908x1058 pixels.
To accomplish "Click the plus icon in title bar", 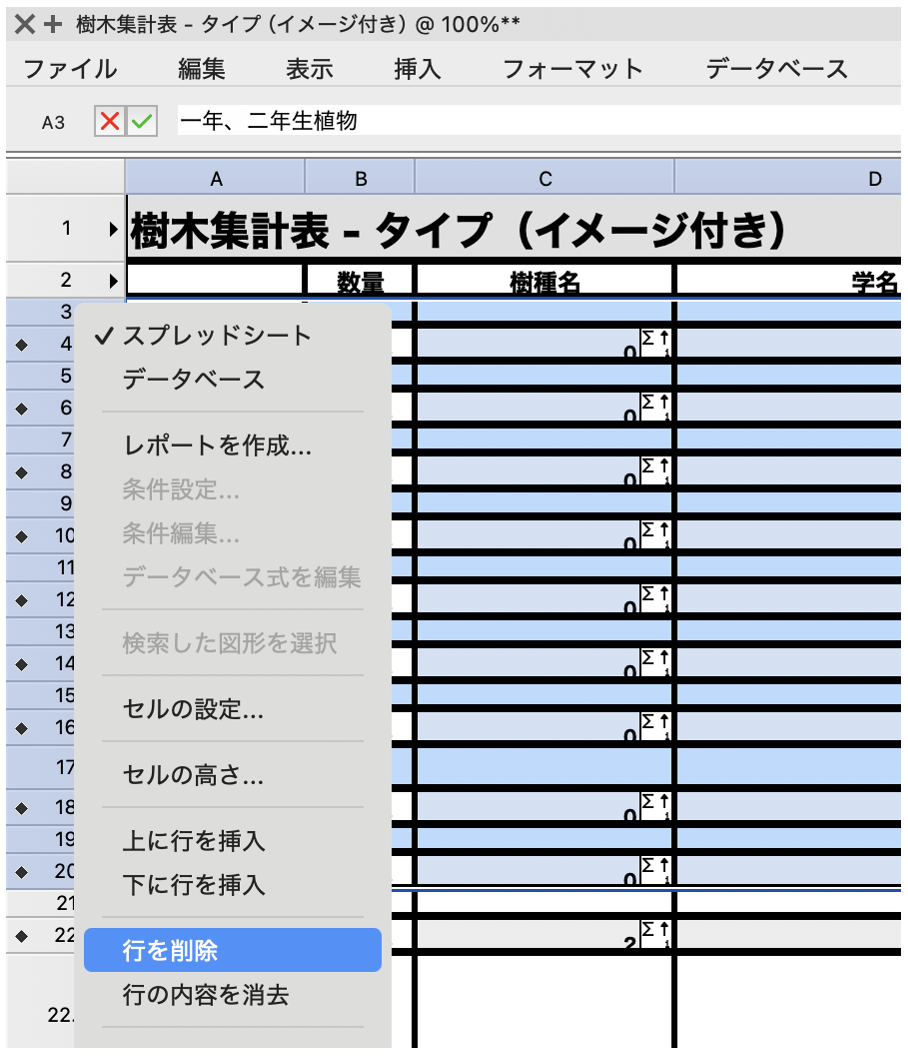I will click(x=53, y=23).
